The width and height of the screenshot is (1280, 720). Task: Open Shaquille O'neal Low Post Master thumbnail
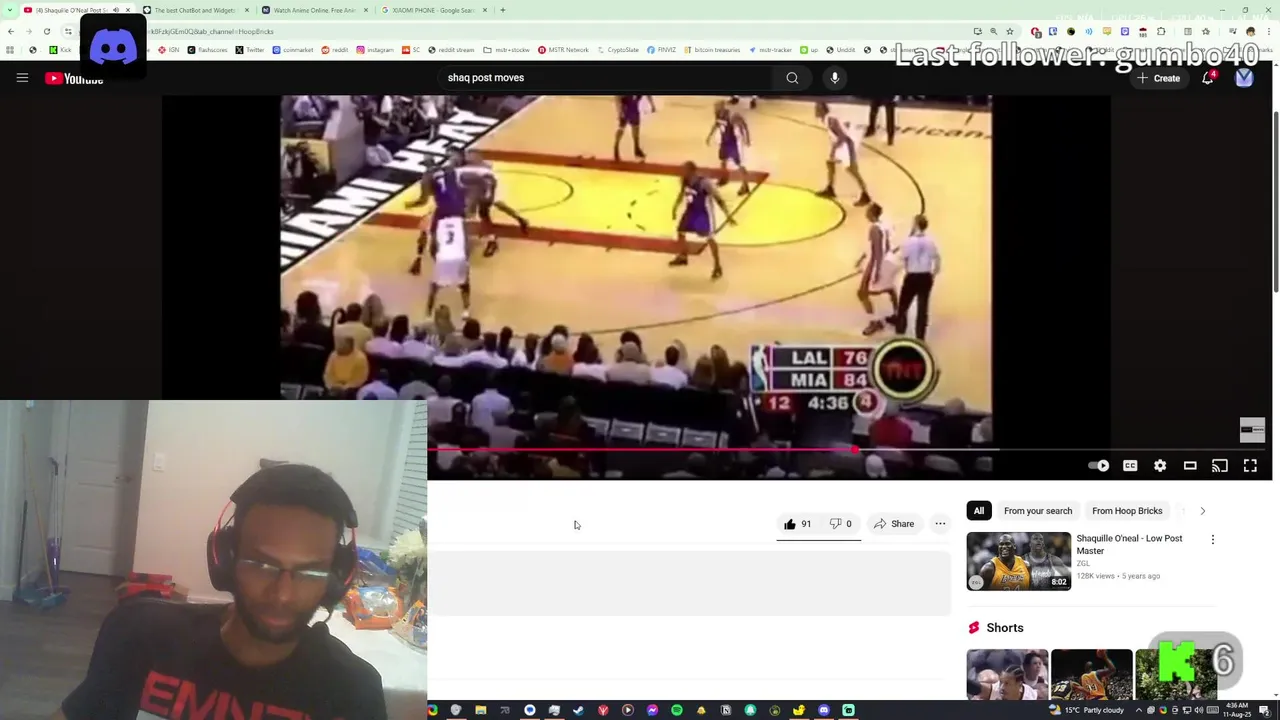(1018, 561)
